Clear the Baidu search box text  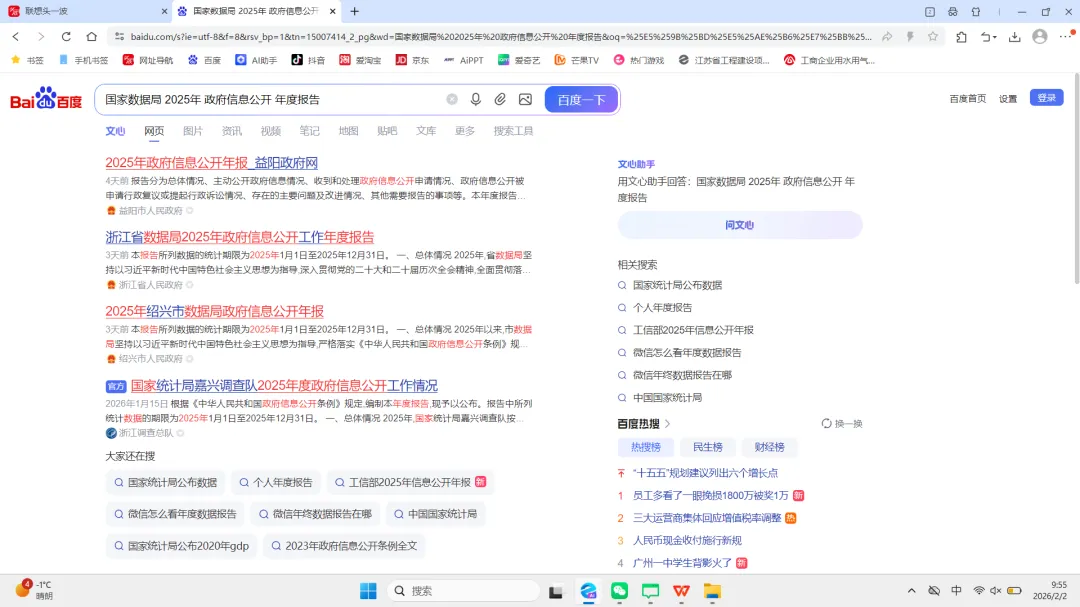tap(452, 99)
